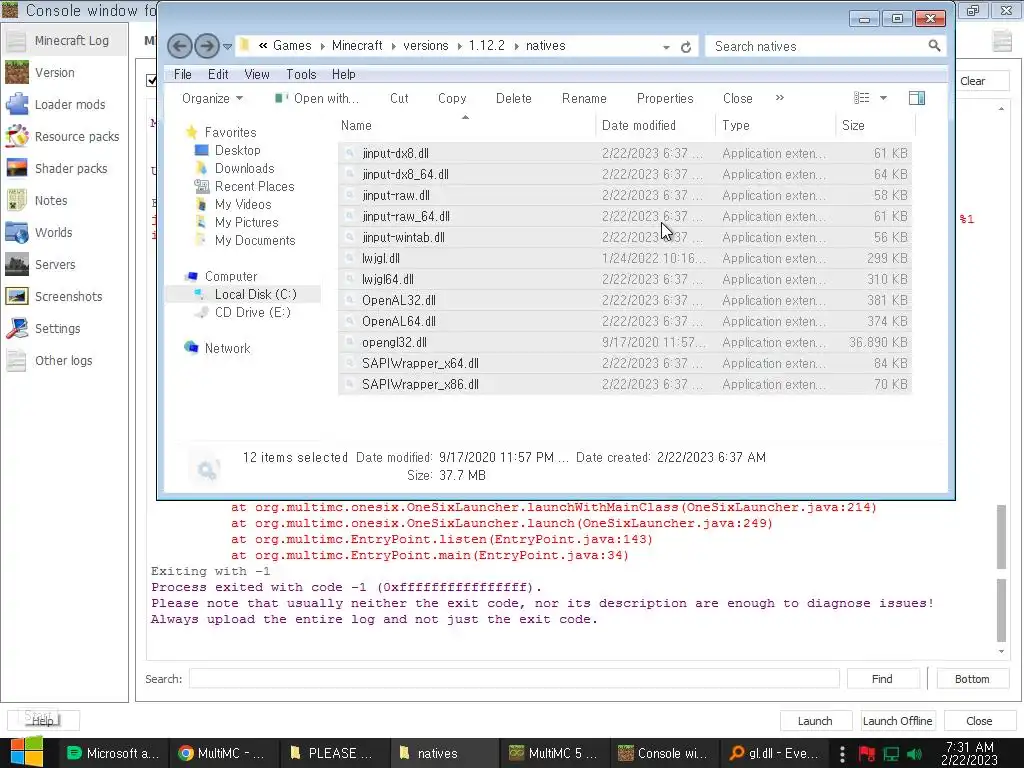Click the volume icon in system tray
Screen dimensions: 1024x768
[x=914, y=754]
